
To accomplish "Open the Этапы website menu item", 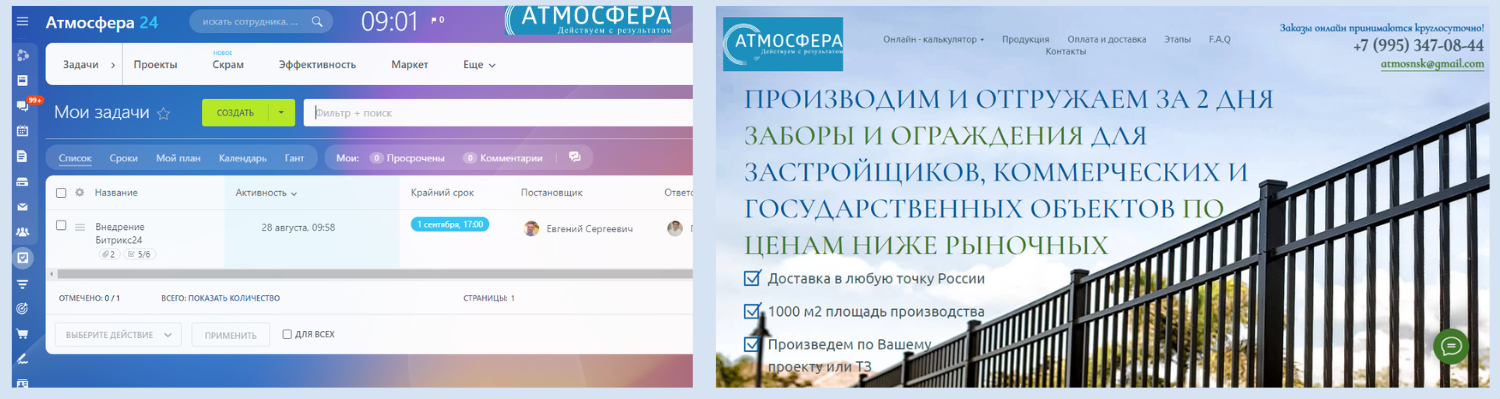I will point(1177,39).
